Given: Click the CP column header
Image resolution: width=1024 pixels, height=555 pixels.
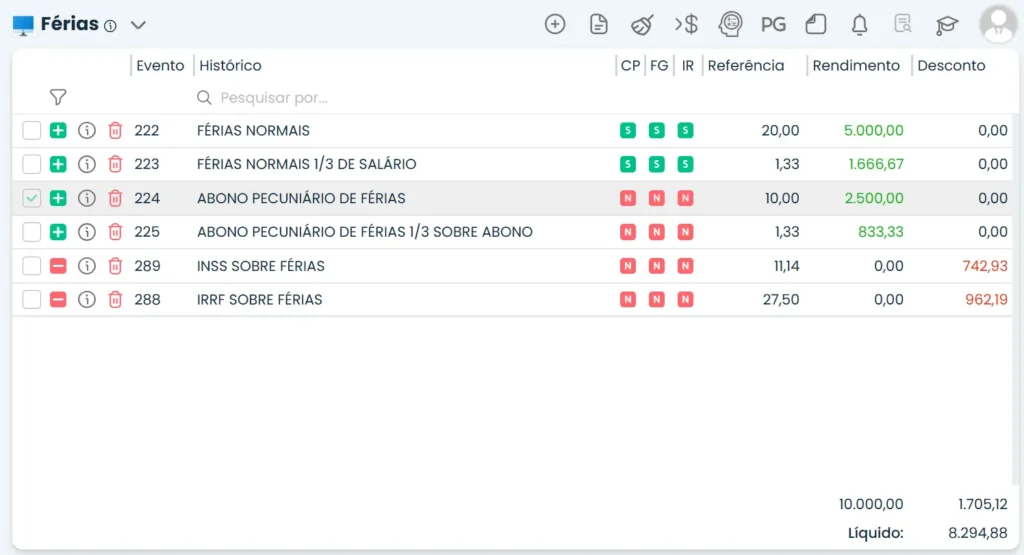Looking at the screenshot, I should [x=630, y=65].
